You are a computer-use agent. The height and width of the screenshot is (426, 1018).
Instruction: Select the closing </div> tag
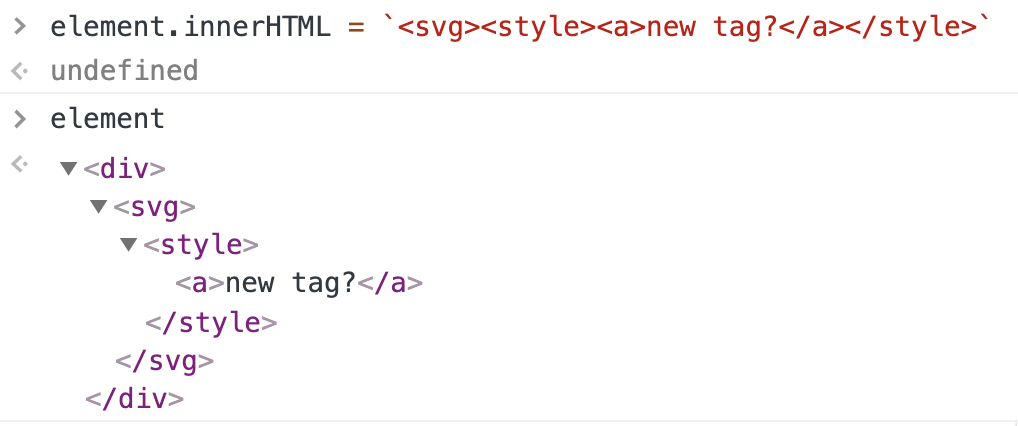134,398
